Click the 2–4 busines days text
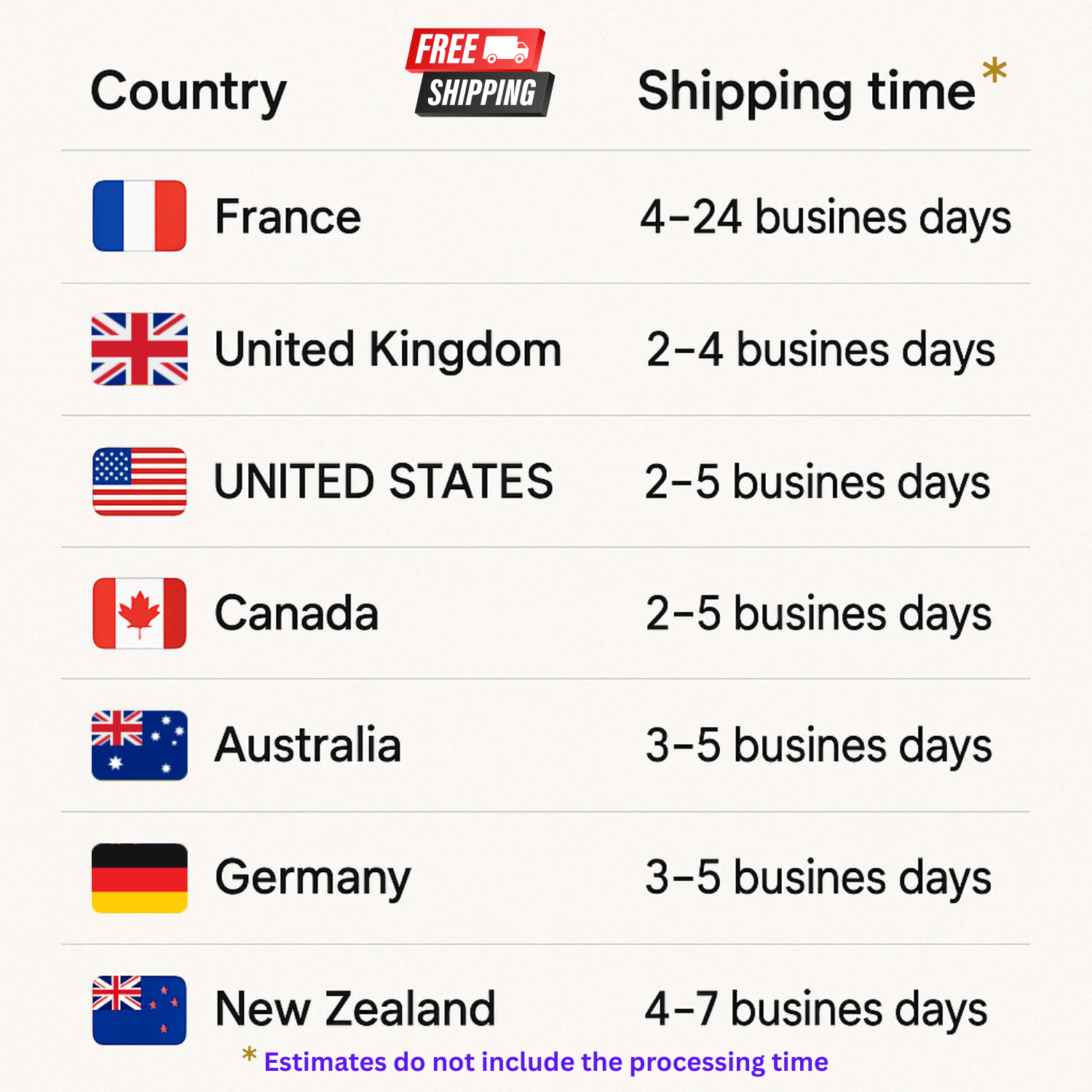Image resolution: width=1092 pixels, height=1092 pixels. pyautogui.click(x=820, y=350)
